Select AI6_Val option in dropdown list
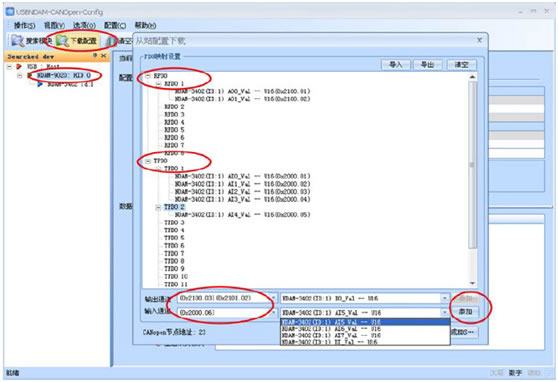Image resolution: width=558 pixels, height=382 pixels. pos(365,329)
